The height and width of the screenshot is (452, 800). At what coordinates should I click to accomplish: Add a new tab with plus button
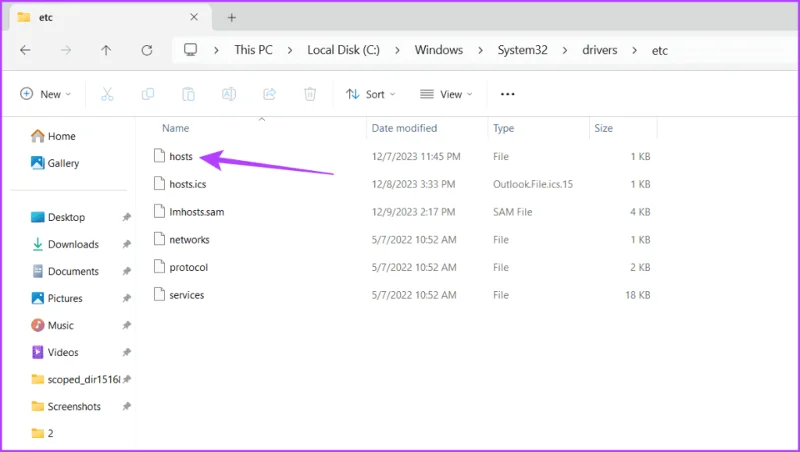(x=232, y=17)
